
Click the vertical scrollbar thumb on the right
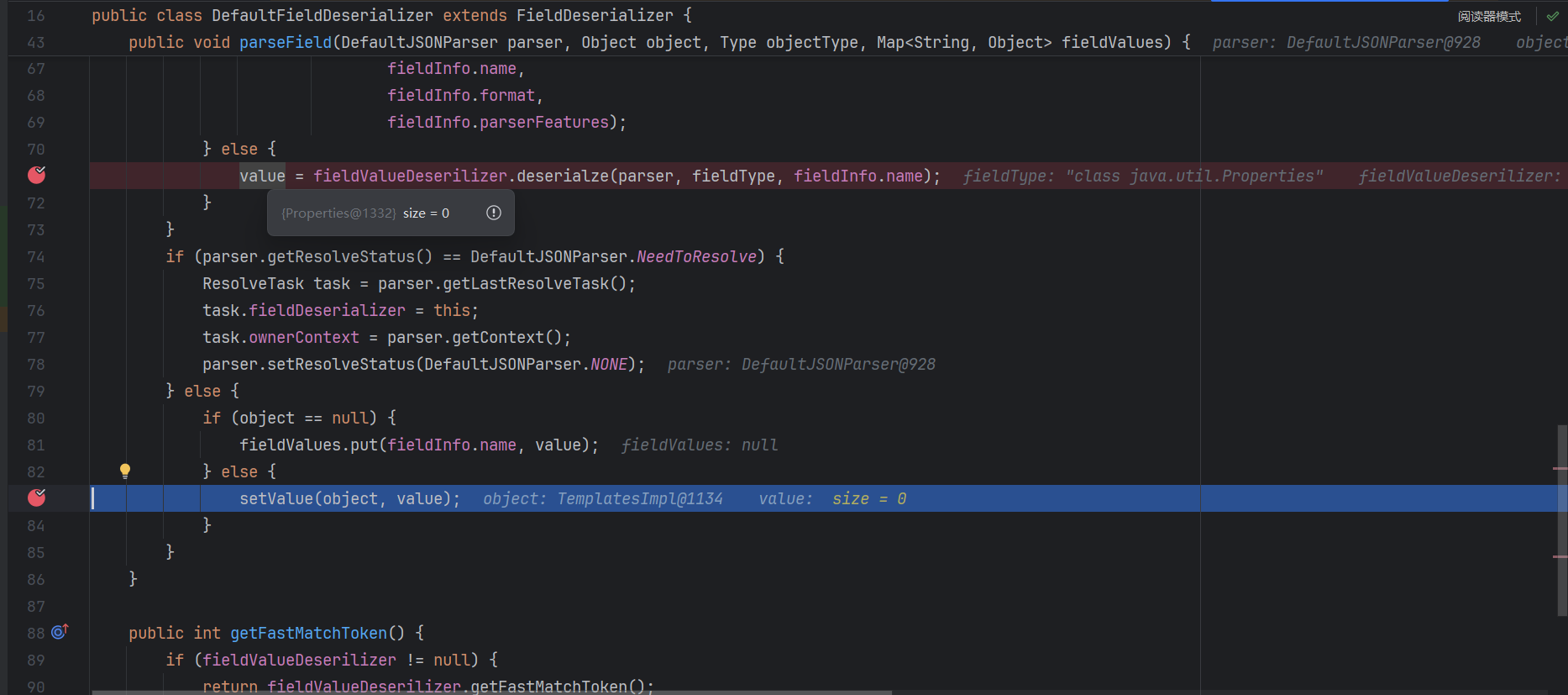click(x=1561, y=519)
